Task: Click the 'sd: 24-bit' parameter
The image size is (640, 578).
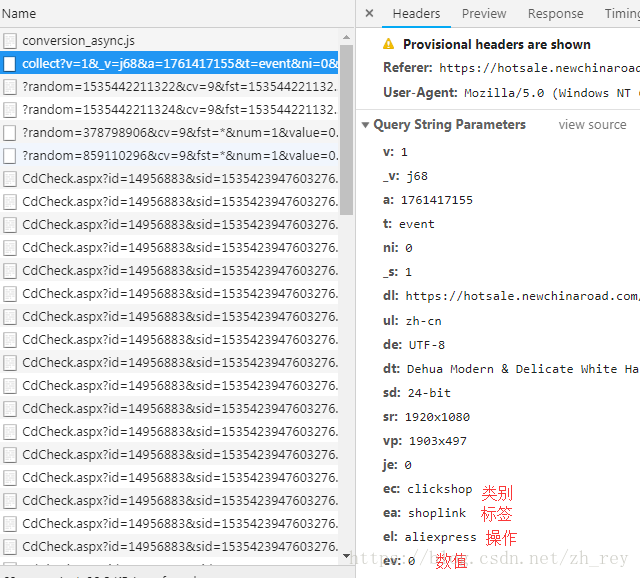Action: tap(417, 393)
